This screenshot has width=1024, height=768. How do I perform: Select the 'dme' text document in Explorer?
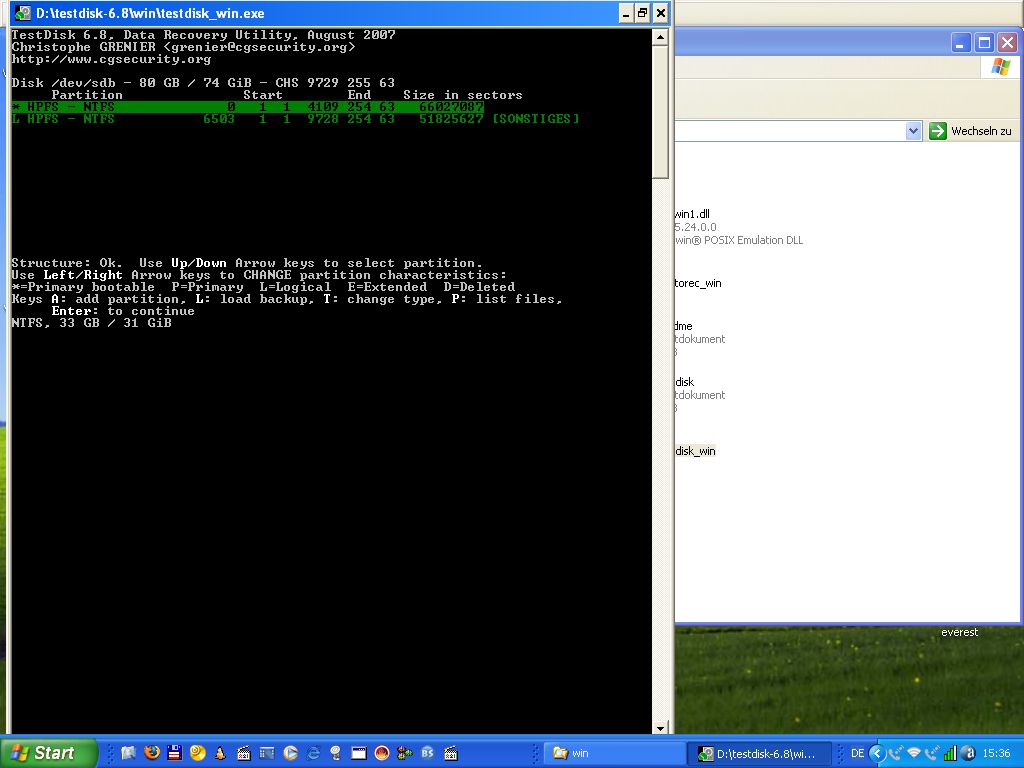click(684, 326)
